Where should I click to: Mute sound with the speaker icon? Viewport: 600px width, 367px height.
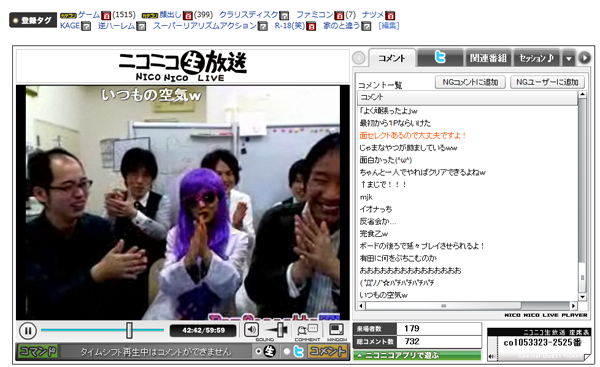(x=251, y=329)
